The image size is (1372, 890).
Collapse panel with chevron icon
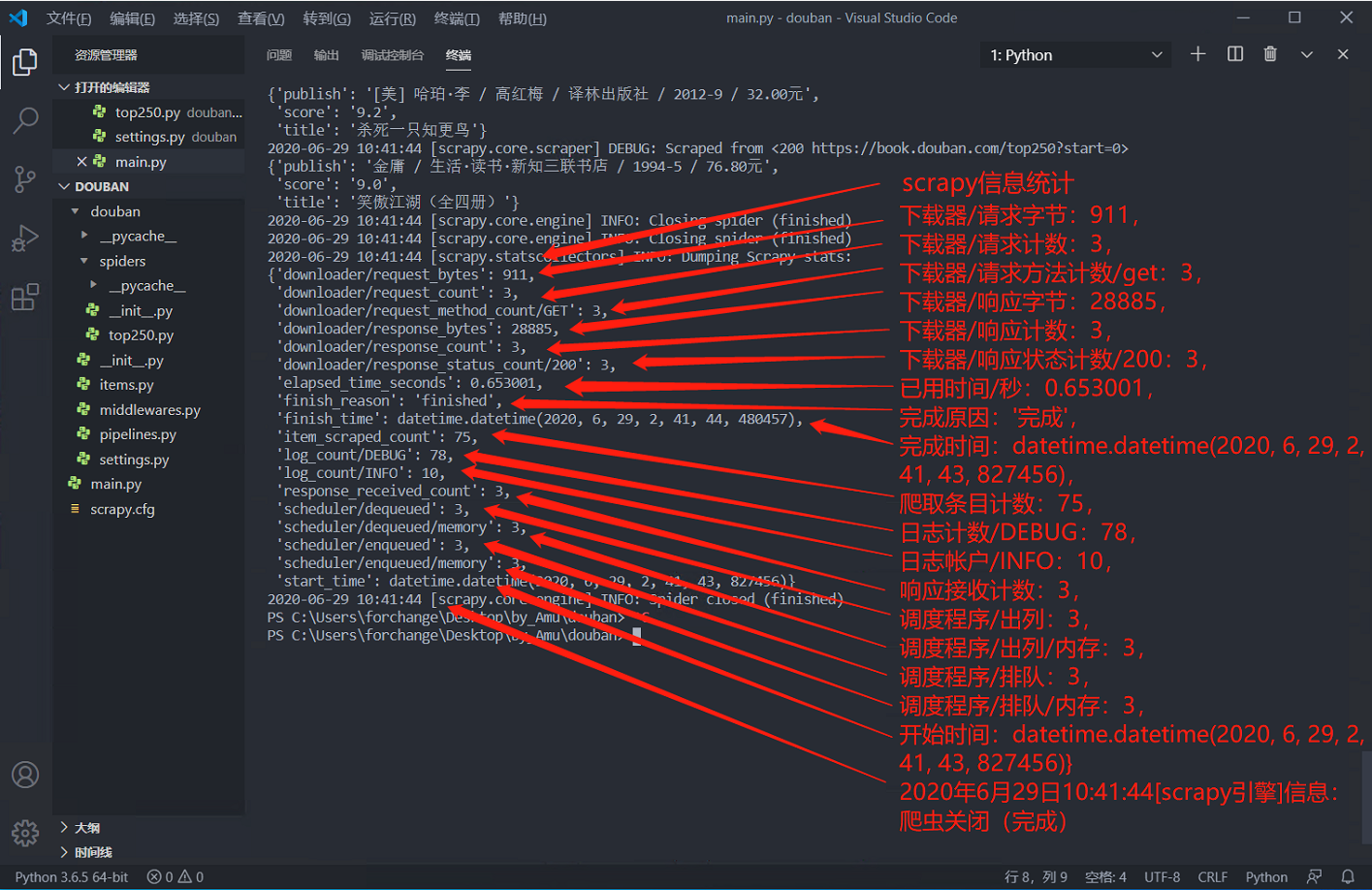(1307, 54)
